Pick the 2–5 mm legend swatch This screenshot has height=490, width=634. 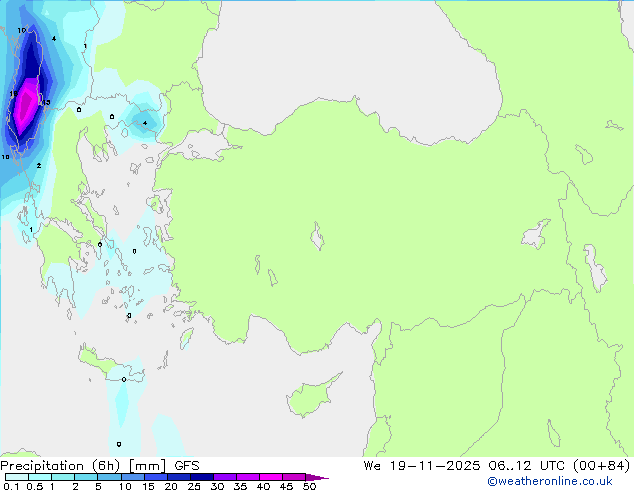86,477
